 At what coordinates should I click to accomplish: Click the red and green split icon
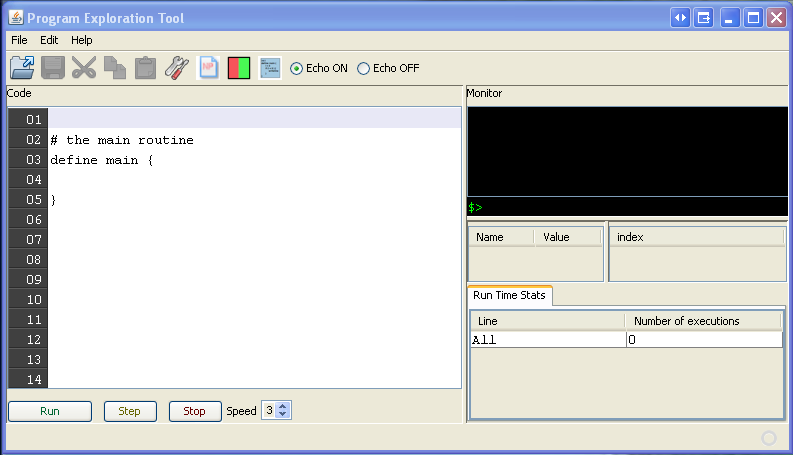[239, 68]
